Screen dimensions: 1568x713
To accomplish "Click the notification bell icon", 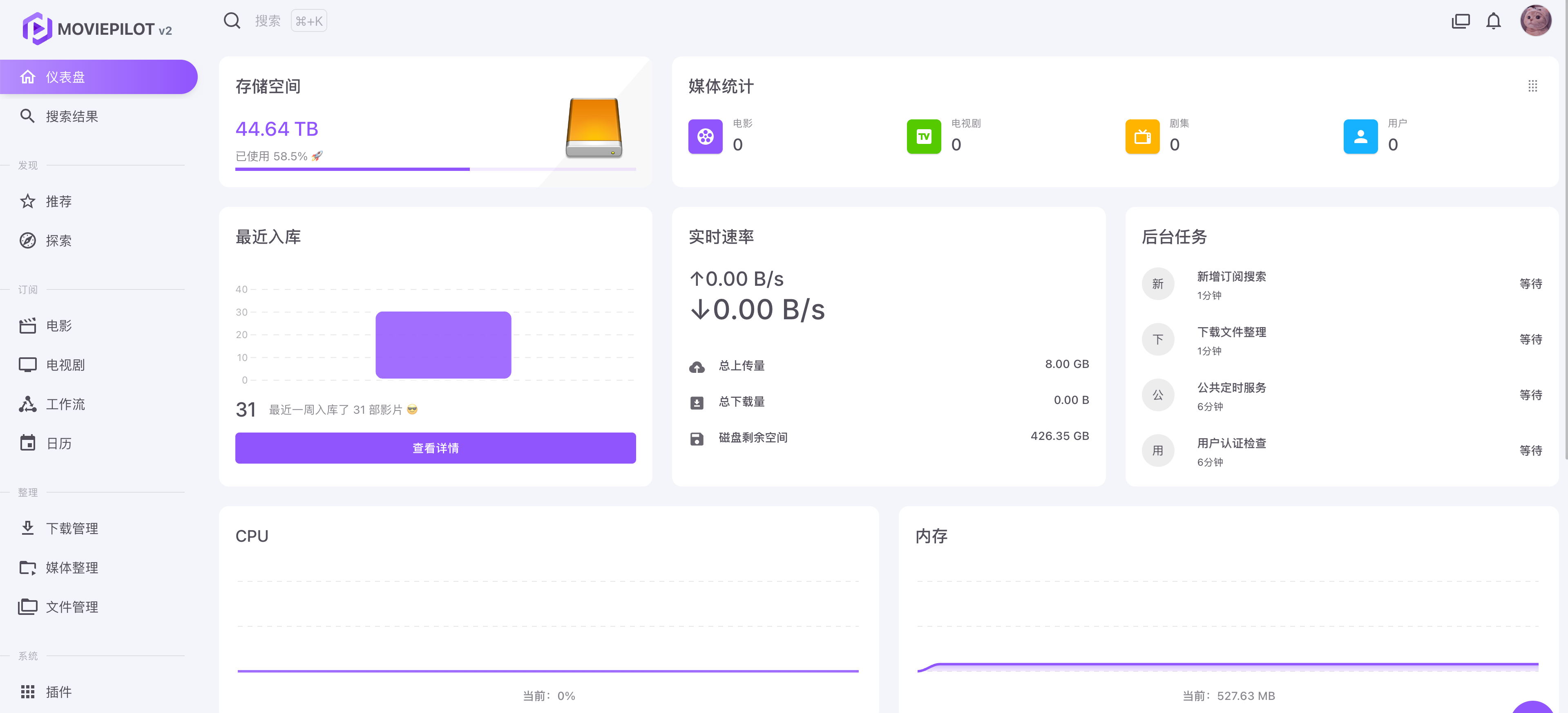I will (x=1493, y=21).
